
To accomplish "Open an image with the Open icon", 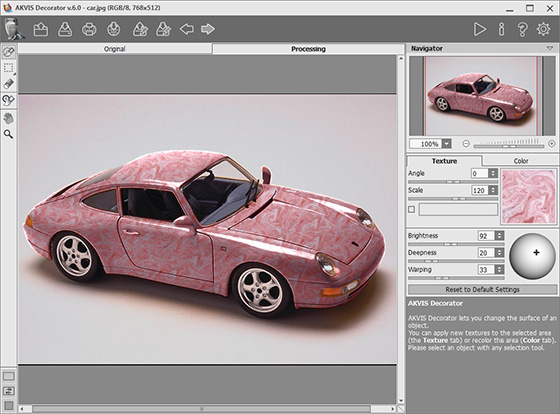I will 41,29.
